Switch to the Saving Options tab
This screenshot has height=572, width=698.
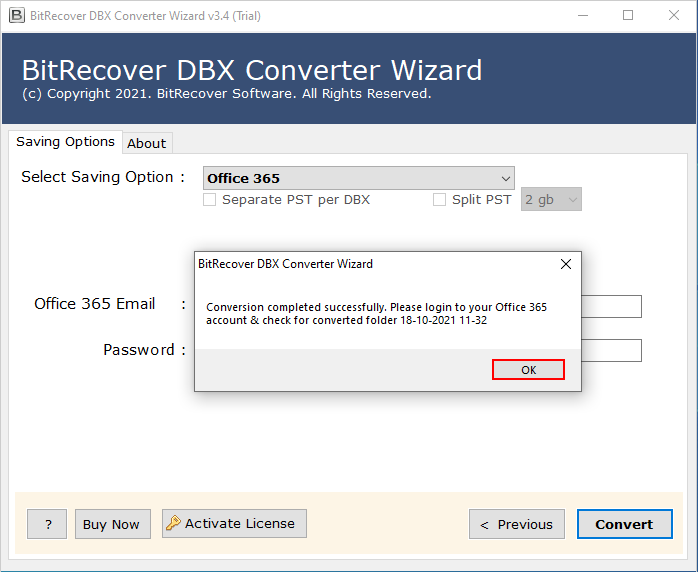65,142
